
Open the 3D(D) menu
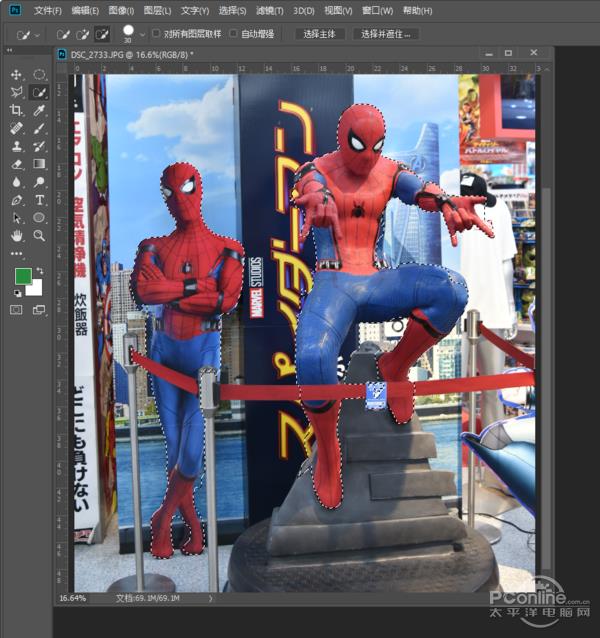[x=304, y=11]
